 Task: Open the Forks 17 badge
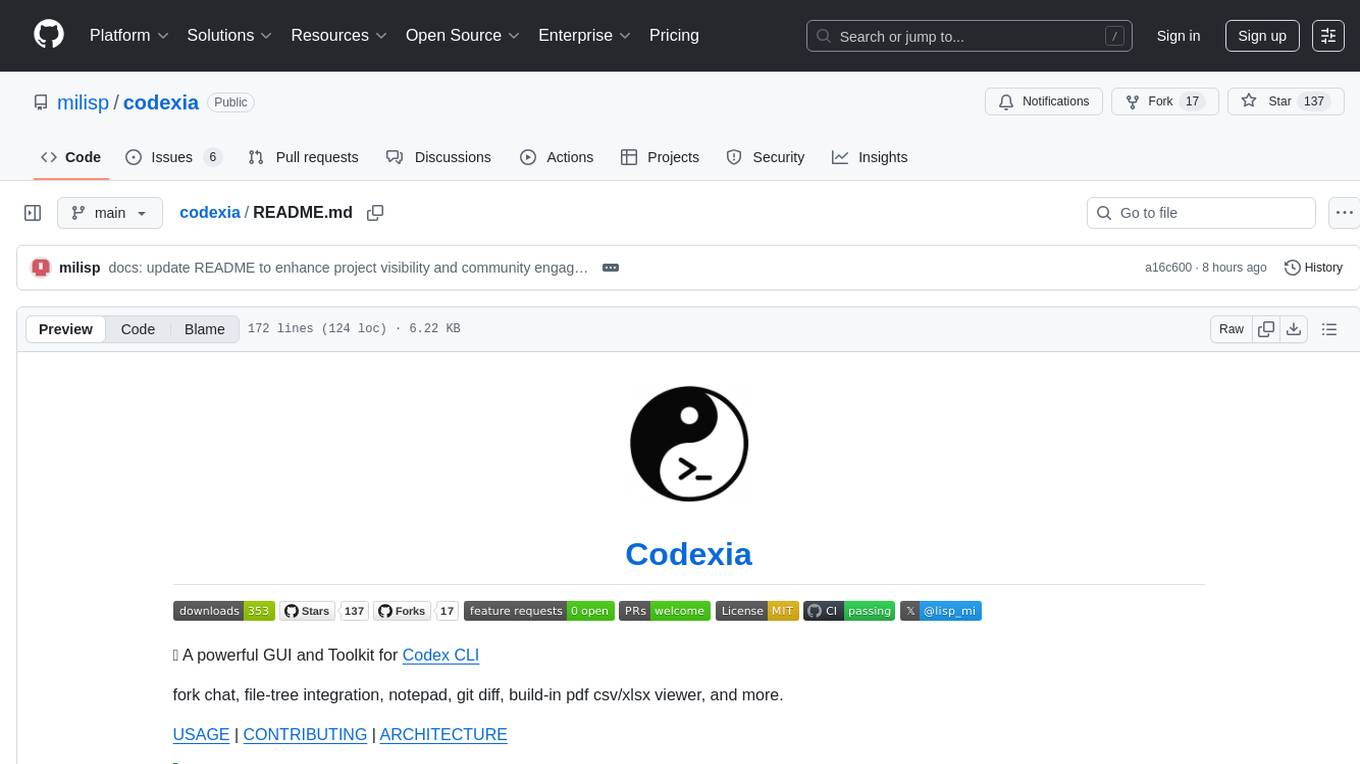click(416, 611)
